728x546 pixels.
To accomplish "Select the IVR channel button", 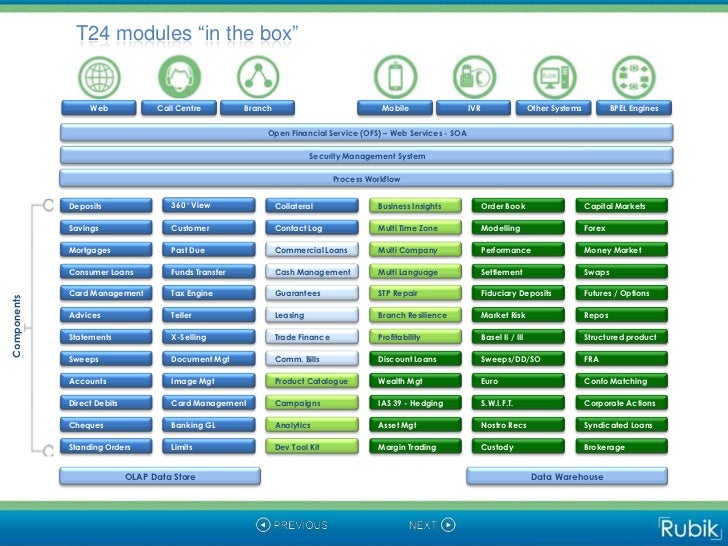I will coord(474,108).
